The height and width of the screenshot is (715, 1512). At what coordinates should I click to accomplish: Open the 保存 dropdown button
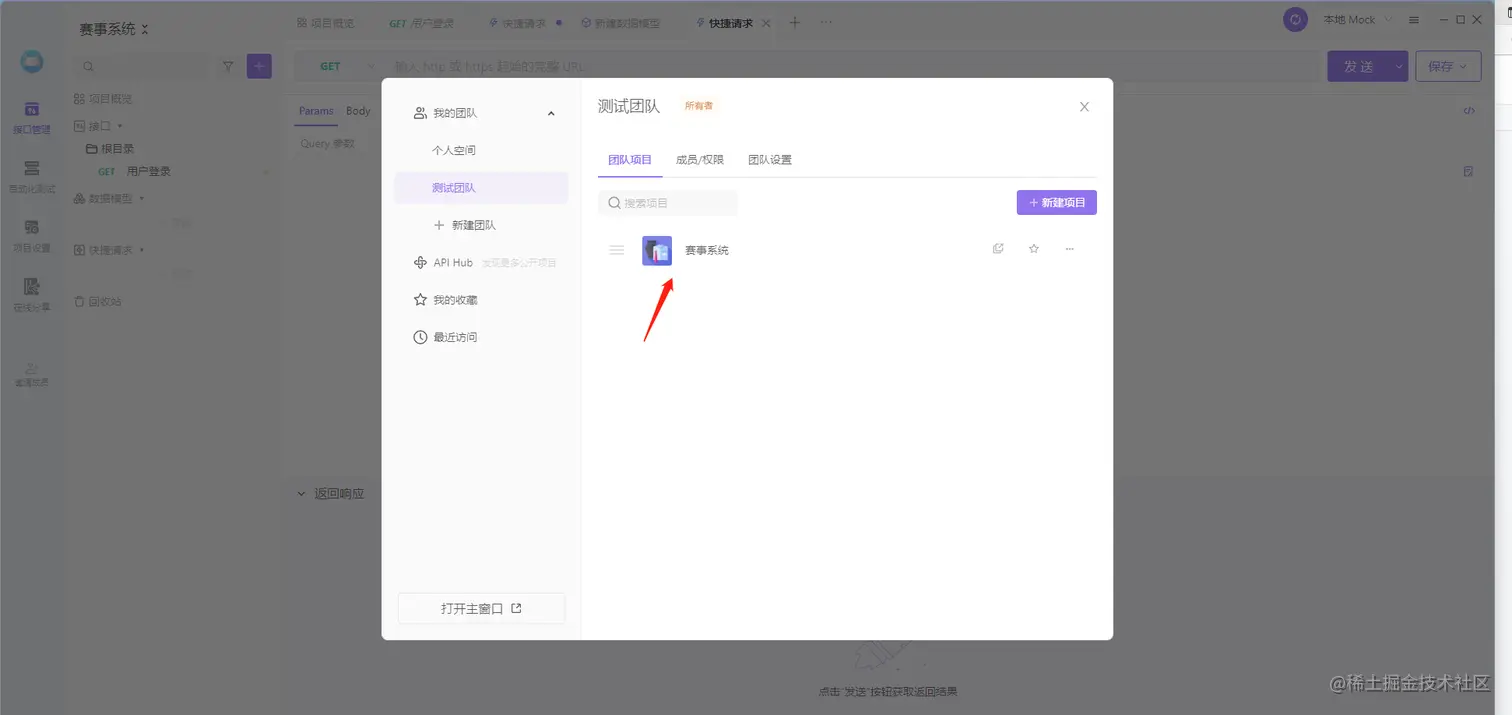(1448, 66)
